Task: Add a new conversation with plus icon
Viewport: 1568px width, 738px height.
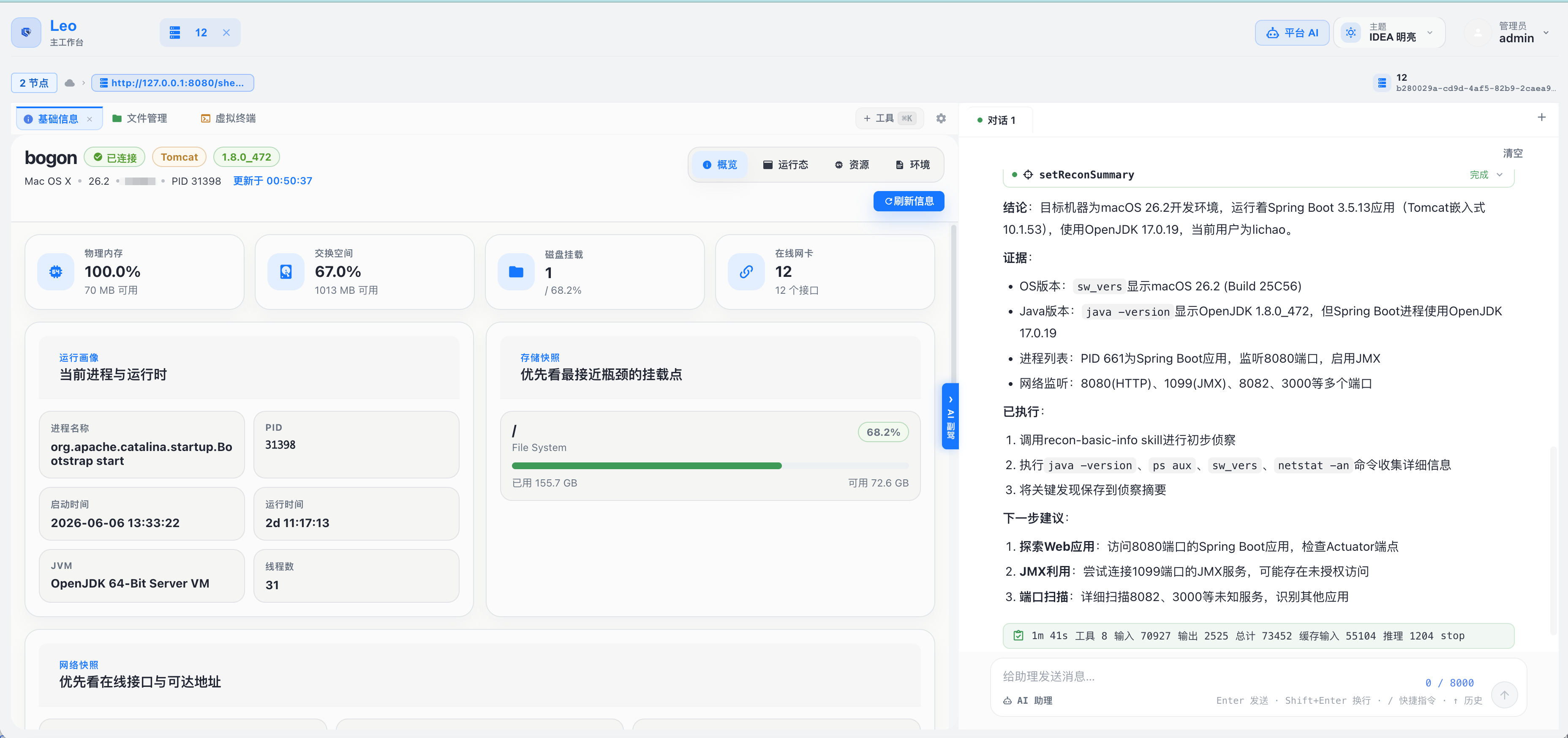Action: pyautogui.click(x=1542, y=117)
